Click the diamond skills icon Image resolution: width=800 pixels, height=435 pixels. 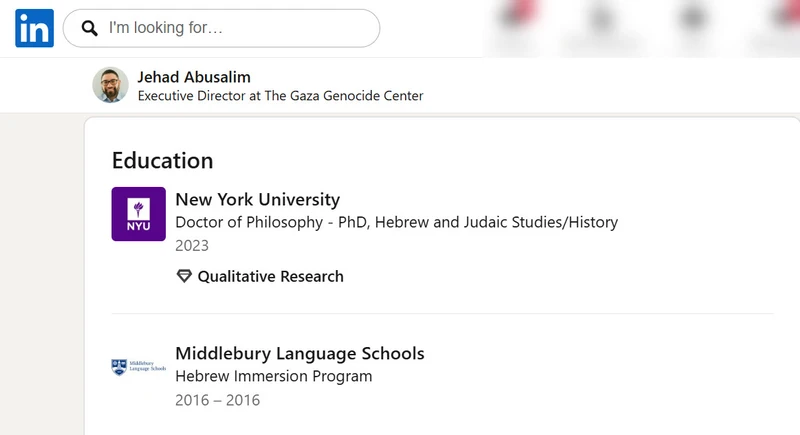click(x=184, y=276)
